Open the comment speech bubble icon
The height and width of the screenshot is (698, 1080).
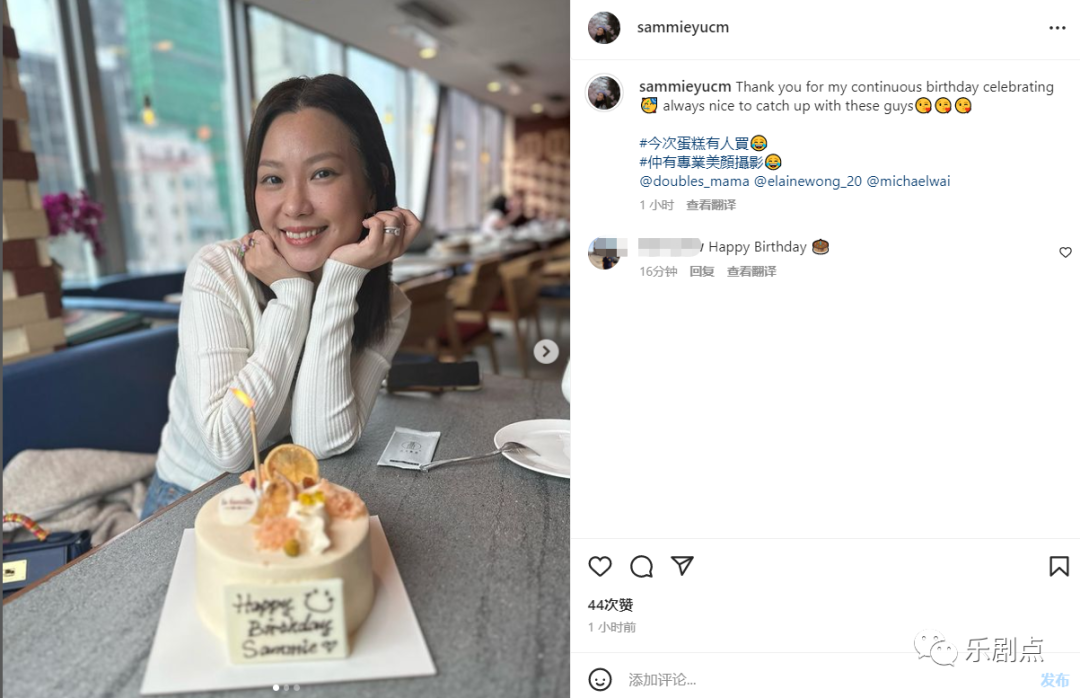point(641,566)
